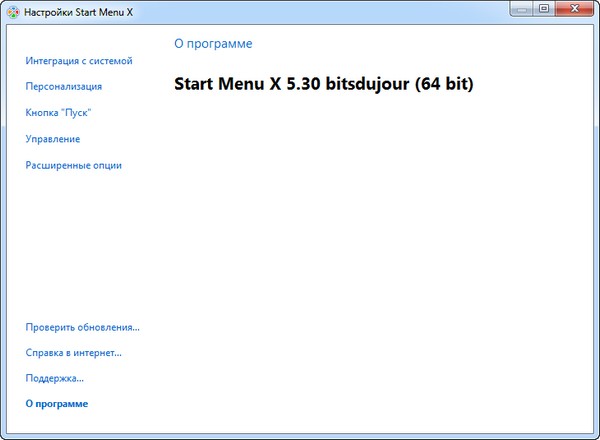The width and height of the screenshot is (600, 440).
Task: Click the "Поддержка..." link
Action: coord(55,379)
